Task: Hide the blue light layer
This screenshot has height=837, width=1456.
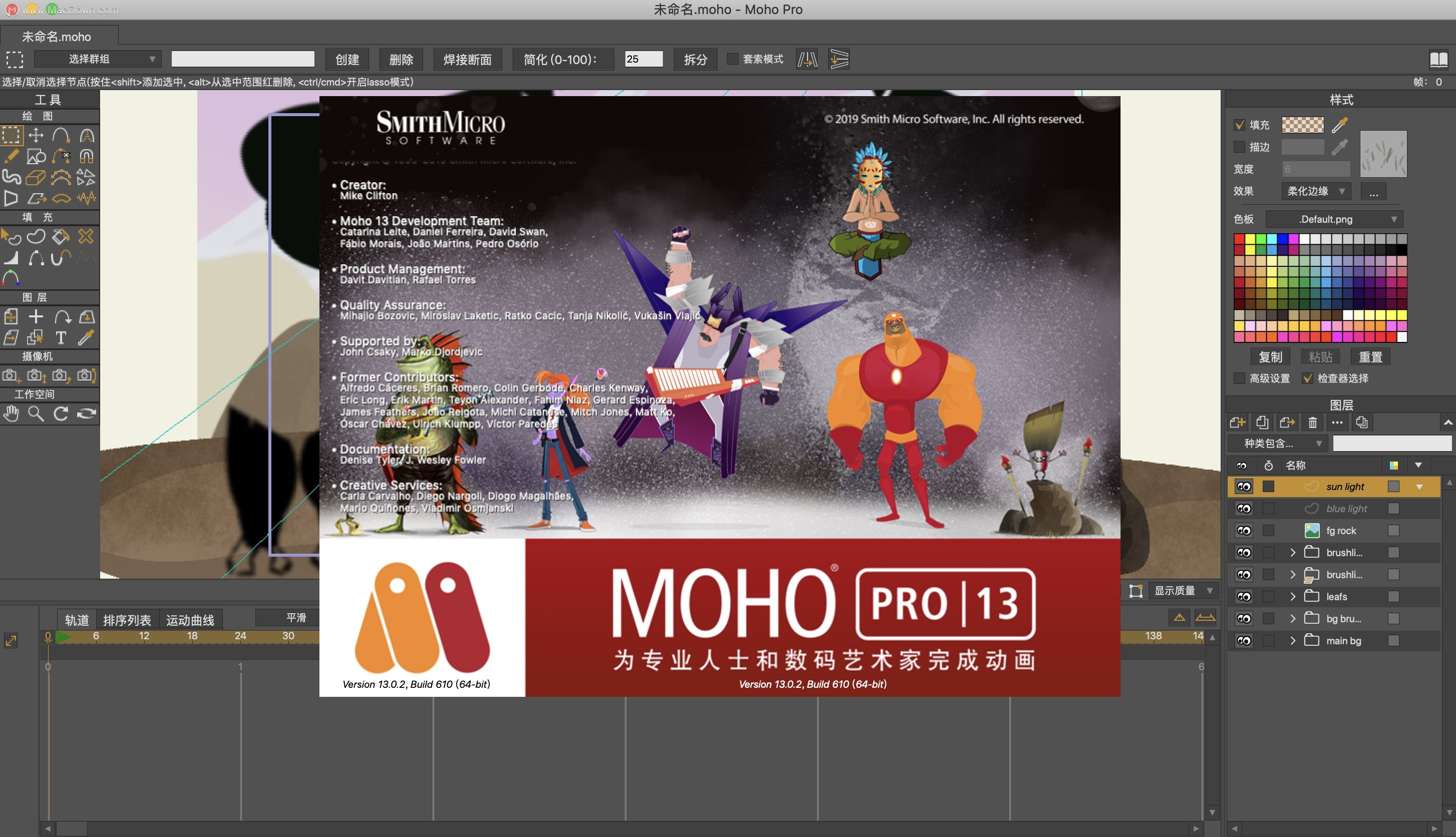Action: click(x=1244, y=509)
